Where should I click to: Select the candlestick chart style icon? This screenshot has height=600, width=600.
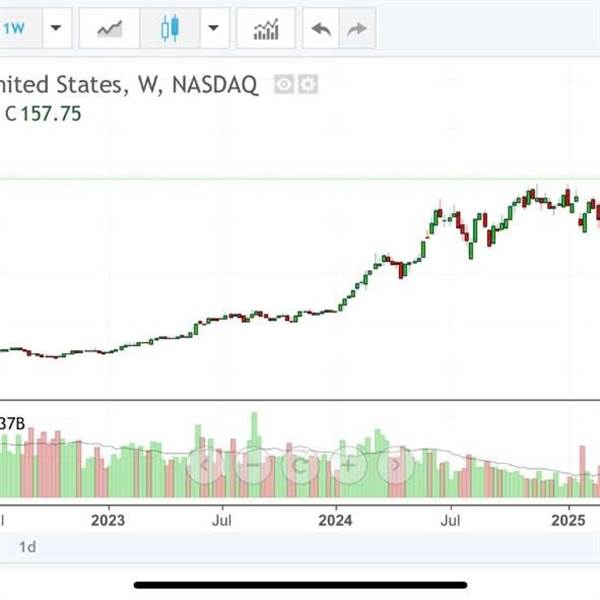[x=170, y=28]
